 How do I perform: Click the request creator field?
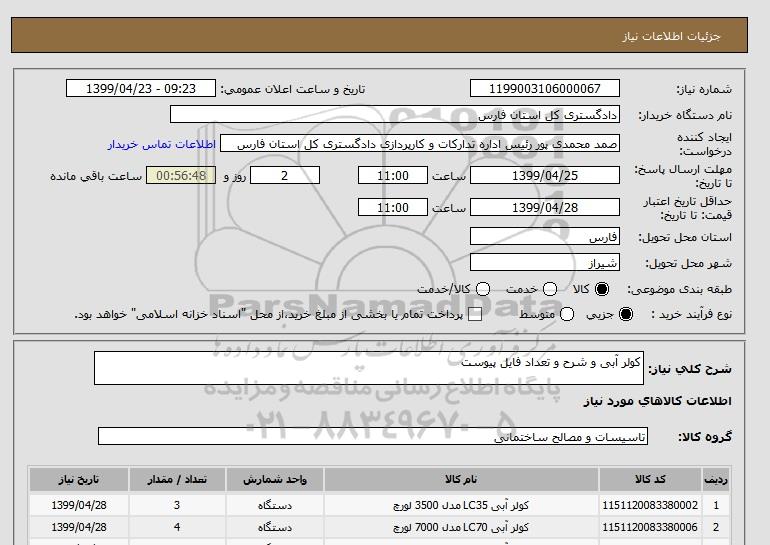[x=420, y=143]
